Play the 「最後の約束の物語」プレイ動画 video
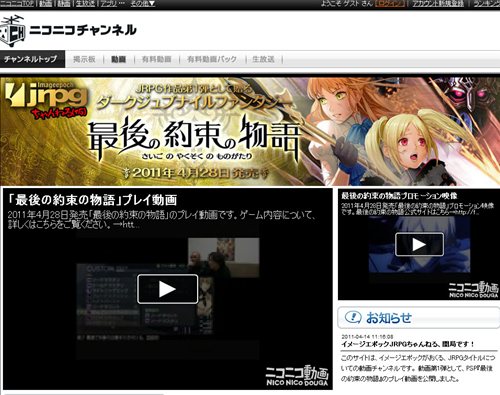Image resolution: width=500 pixels, height=395 pixels. pos(167,289)
